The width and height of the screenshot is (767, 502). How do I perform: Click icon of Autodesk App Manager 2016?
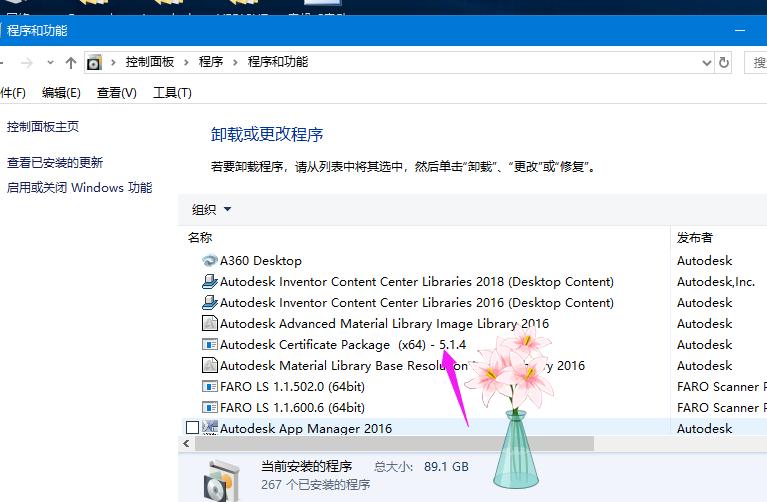209,428
